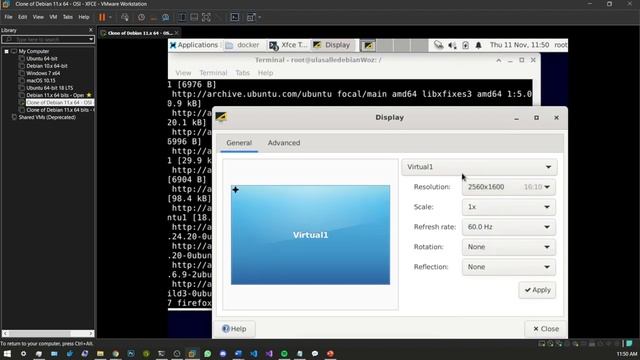
Task: Open VMware Edit menu
Action: pyautogui.click(x=22, y=17)
